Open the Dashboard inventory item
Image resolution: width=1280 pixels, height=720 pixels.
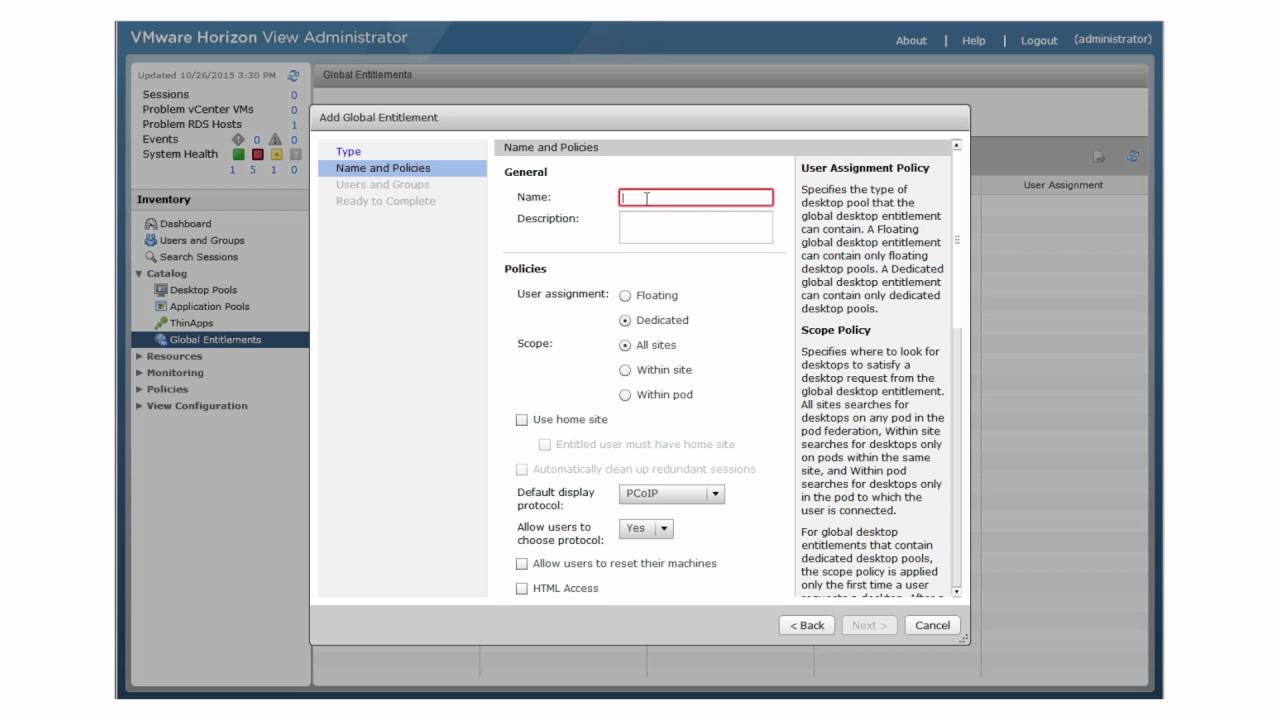click(185, 224)
